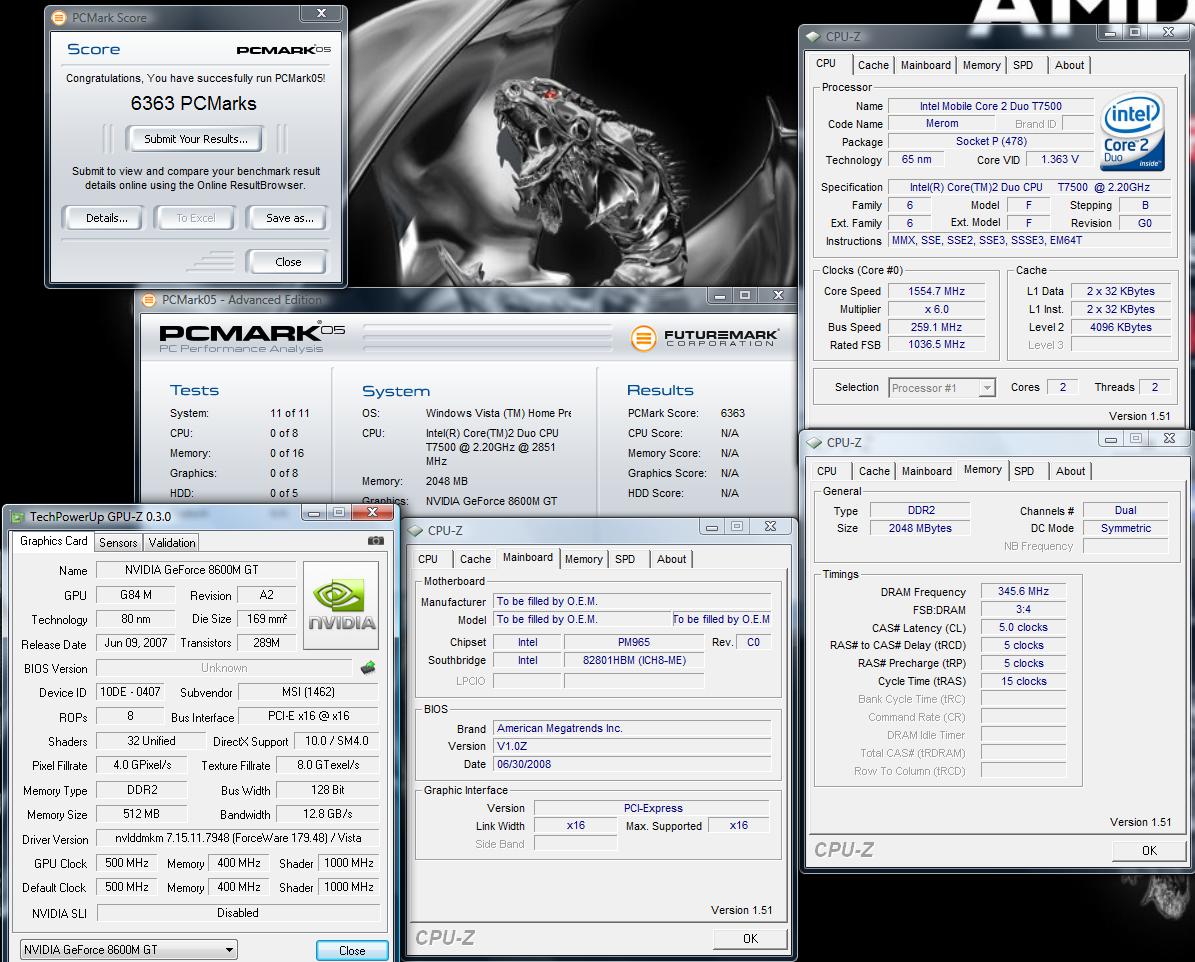This screenshot has height=962, width=1195.
Task: Close the GPU-Z window with red X
Action: pyautogui.click(x=372, y=513)
